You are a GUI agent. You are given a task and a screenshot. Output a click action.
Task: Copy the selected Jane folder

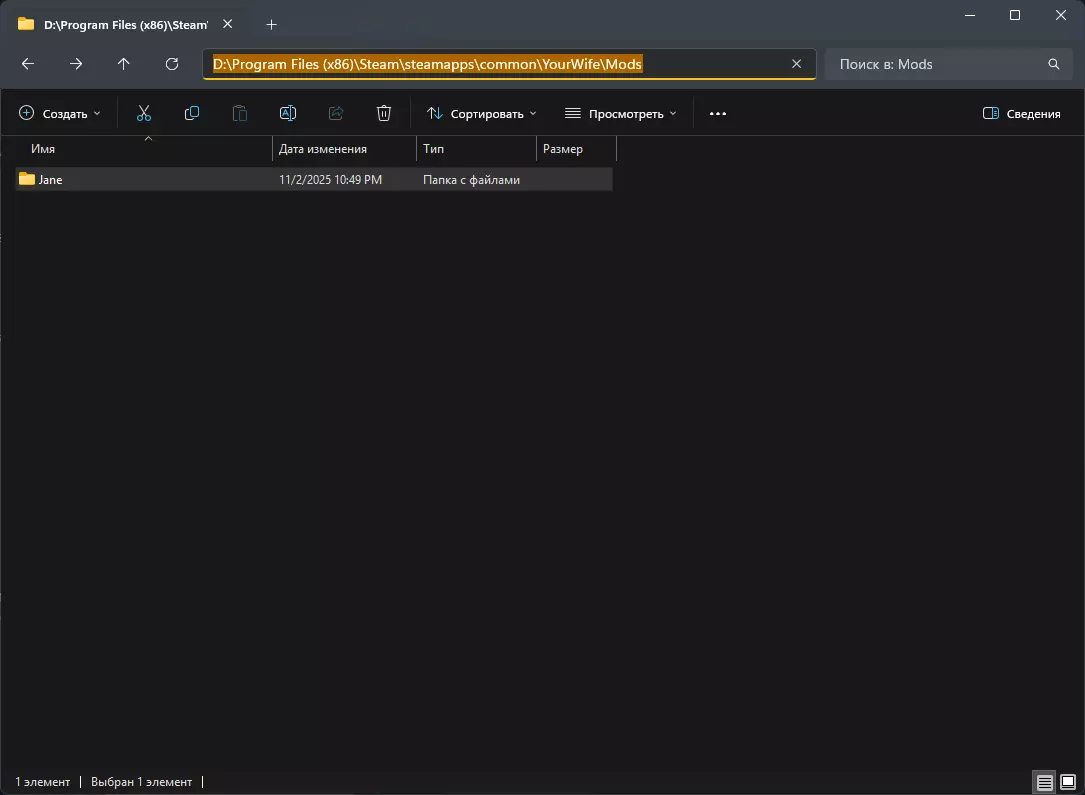(x=192, y=113)
